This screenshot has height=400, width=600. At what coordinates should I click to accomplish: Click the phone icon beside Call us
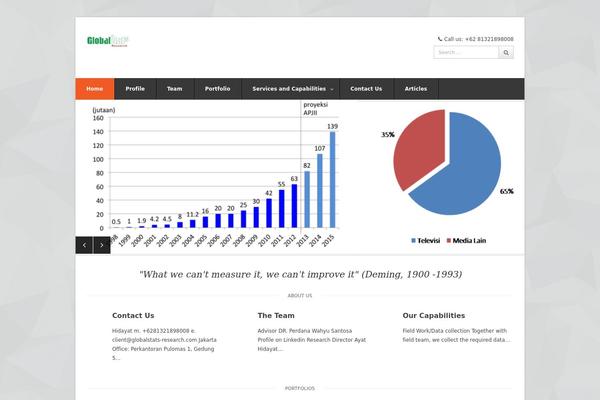click(x=440, y=39)
